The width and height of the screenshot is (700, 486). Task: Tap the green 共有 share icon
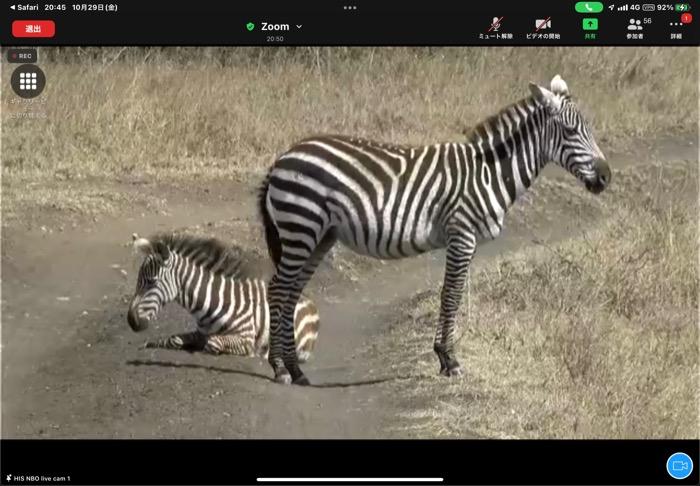(590, 26)
